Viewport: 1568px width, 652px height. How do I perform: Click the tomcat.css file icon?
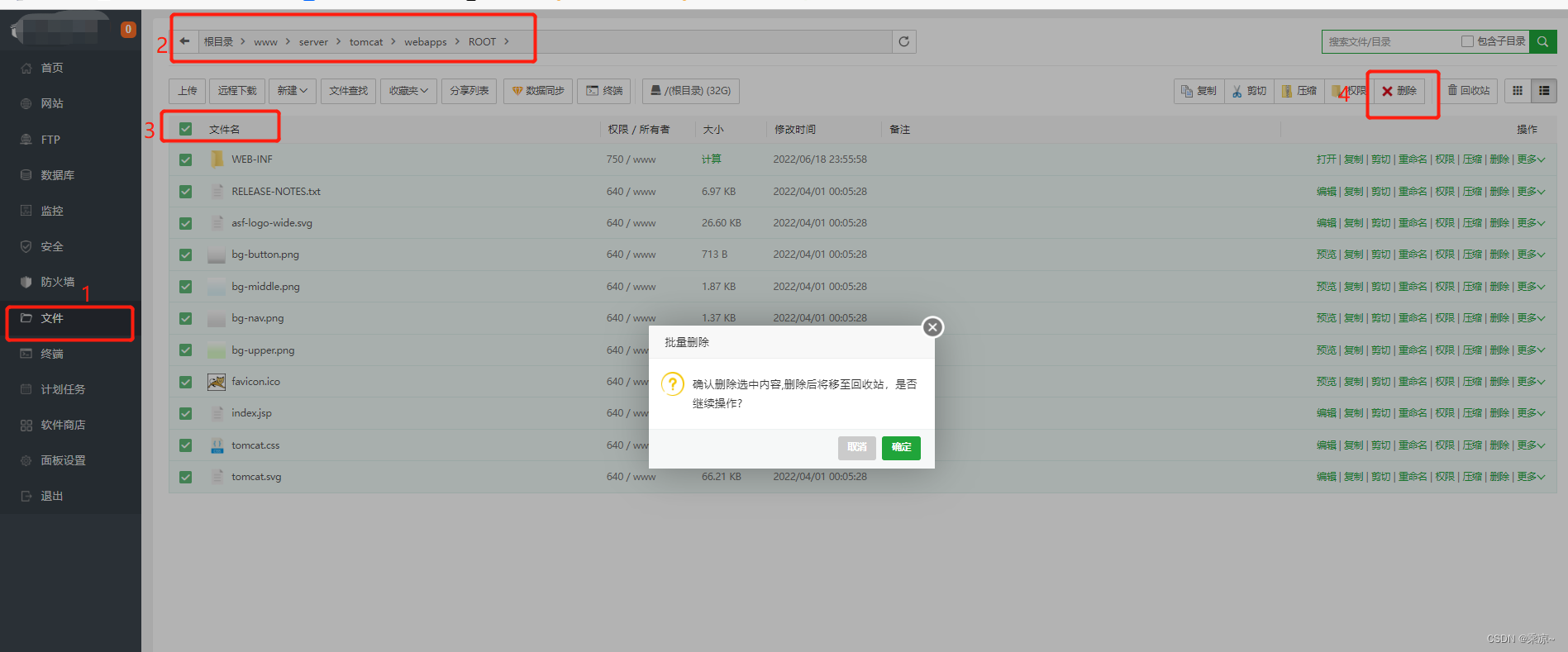217,445
